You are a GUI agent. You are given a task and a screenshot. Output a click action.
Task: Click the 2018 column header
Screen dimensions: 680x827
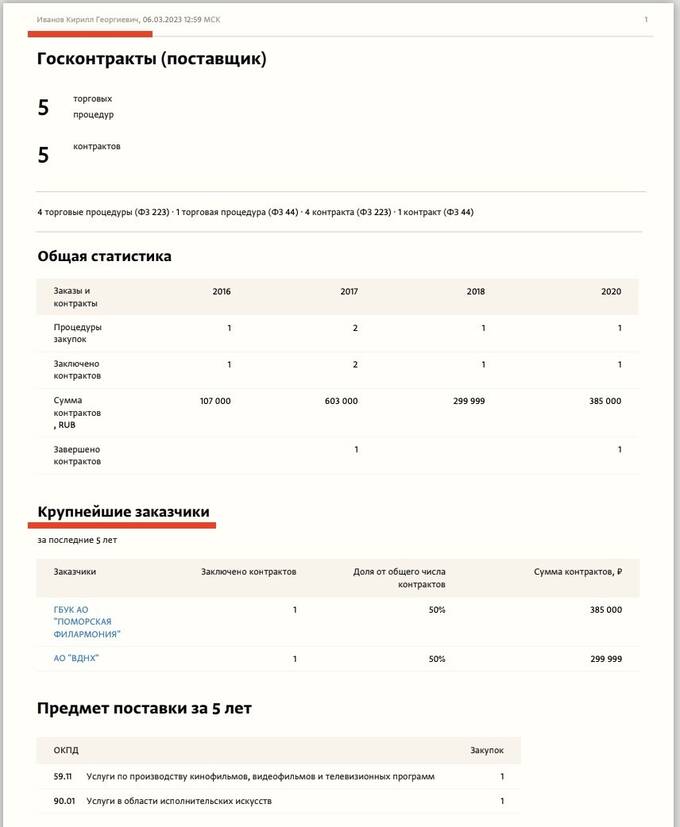[x=476, y=292]
